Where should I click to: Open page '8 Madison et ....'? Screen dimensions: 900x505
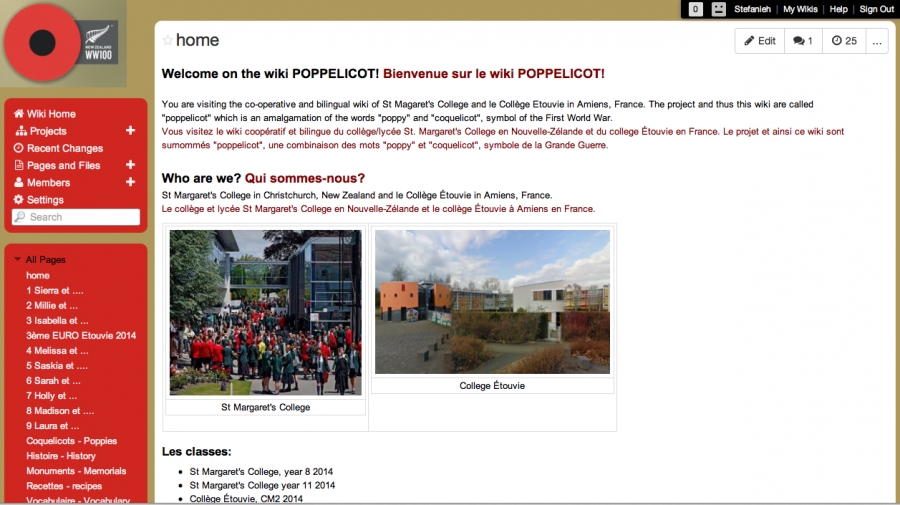(x=60, y=410)
